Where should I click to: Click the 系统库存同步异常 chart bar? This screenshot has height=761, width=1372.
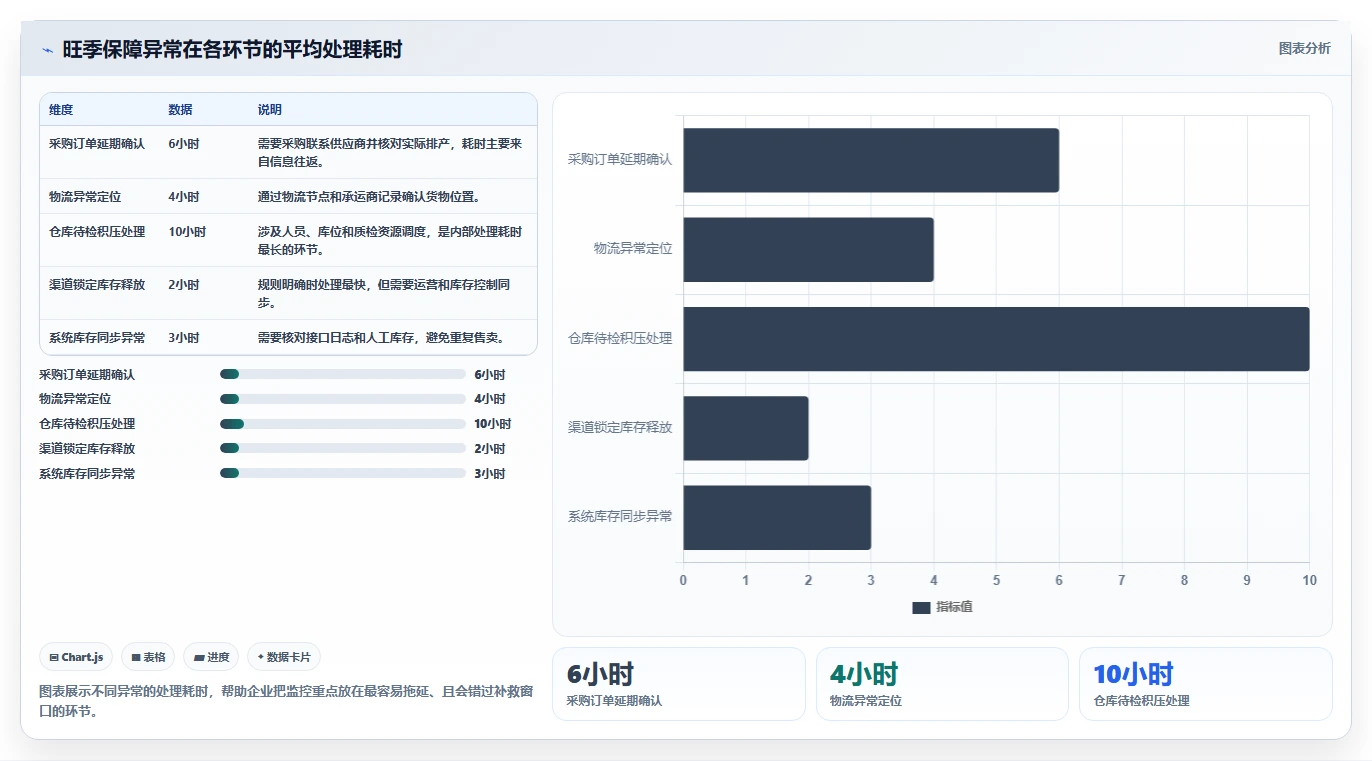click(x=777, y=517)
